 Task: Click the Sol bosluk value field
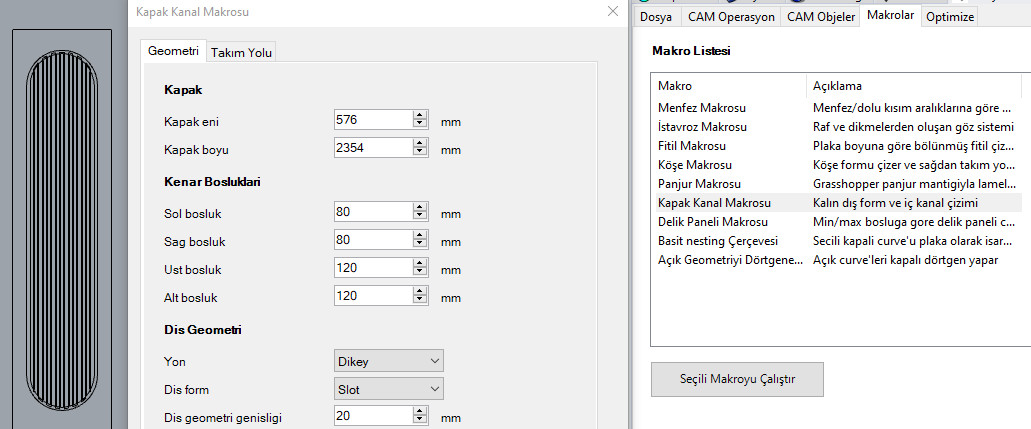(x=373, y=212)
